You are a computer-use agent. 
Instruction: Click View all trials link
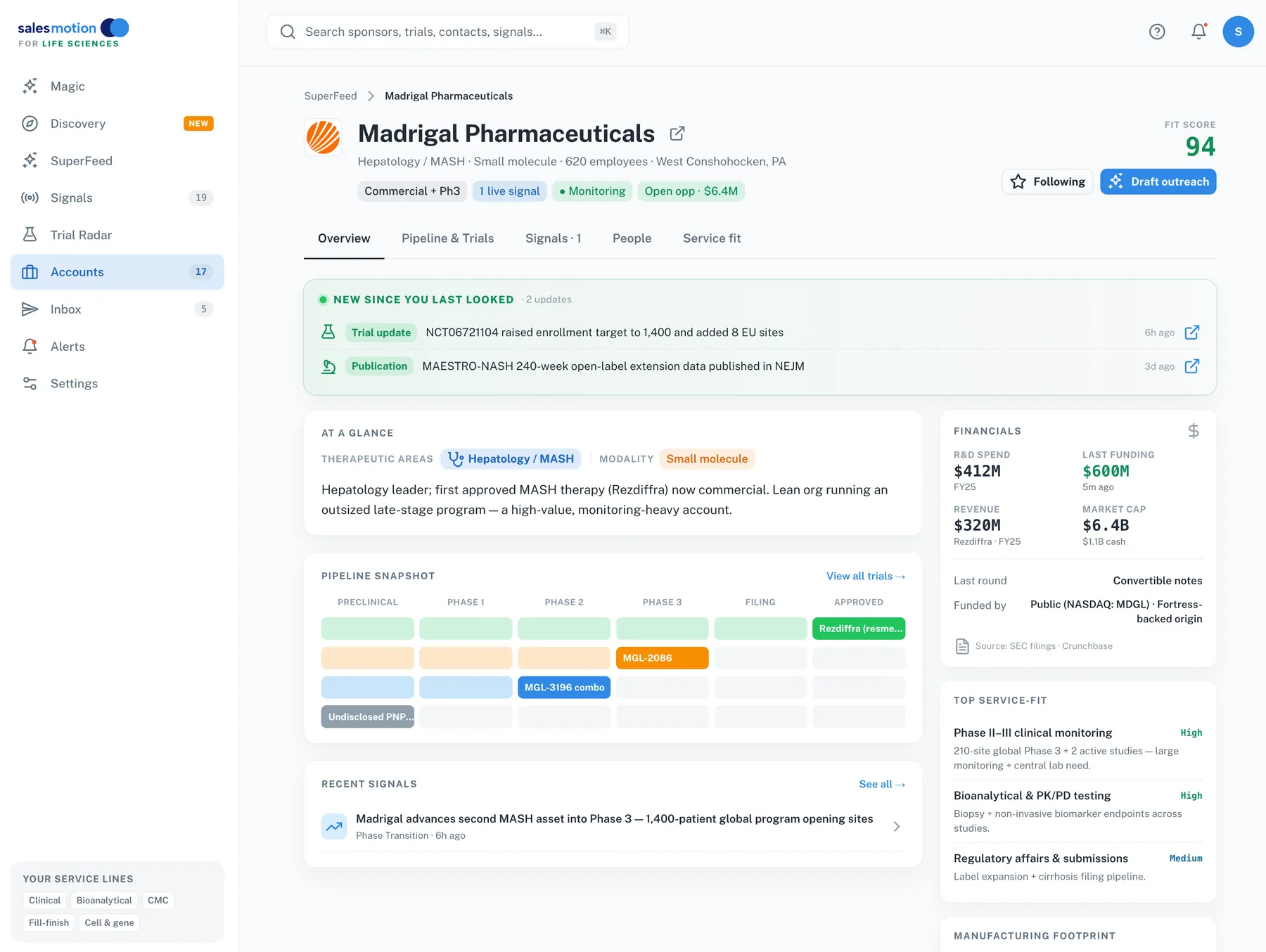pyautogui.click(x=866, y=576)
